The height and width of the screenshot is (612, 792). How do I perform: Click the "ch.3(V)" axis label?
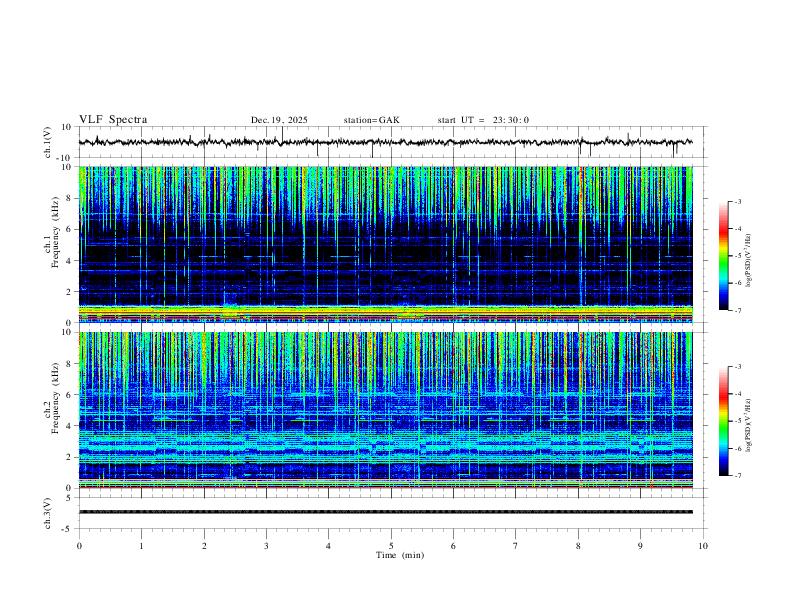pyautogui.click(x=48, y=513)
